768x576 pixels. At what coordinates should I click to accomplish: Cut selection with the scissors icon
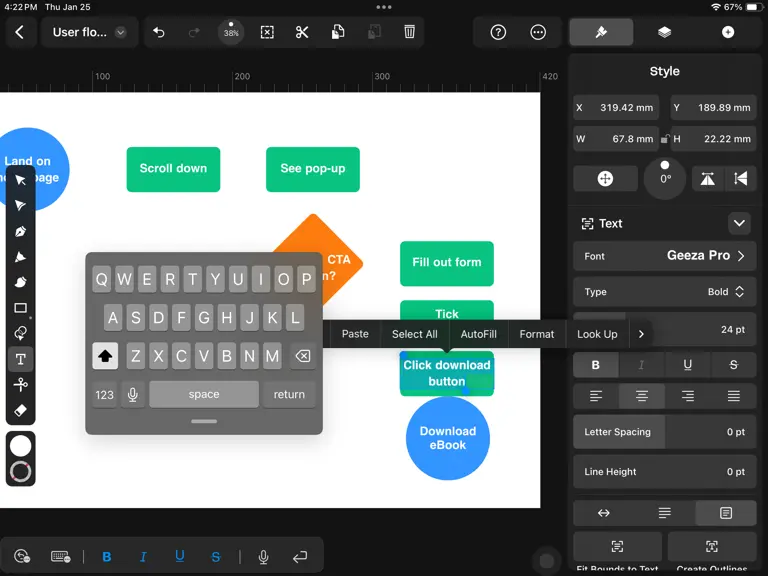pyautogui.click(x=302, y=32)
